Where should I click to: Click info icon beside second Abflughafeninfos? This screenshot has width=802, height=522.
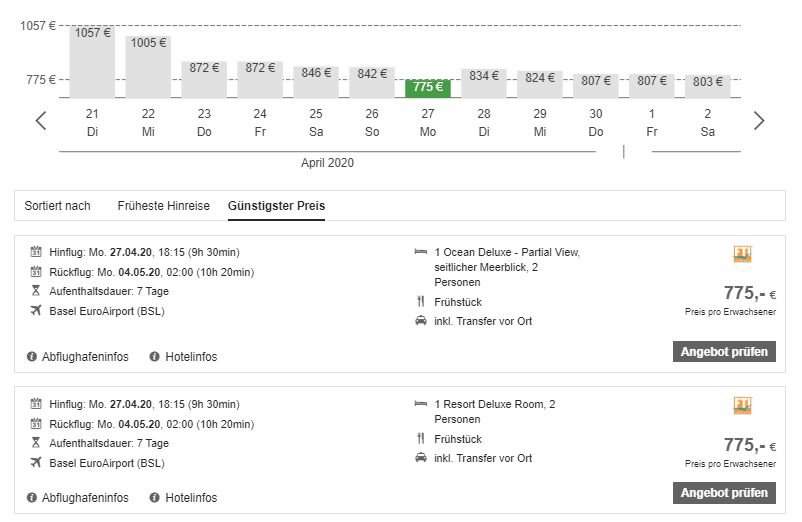pos(32,498)
